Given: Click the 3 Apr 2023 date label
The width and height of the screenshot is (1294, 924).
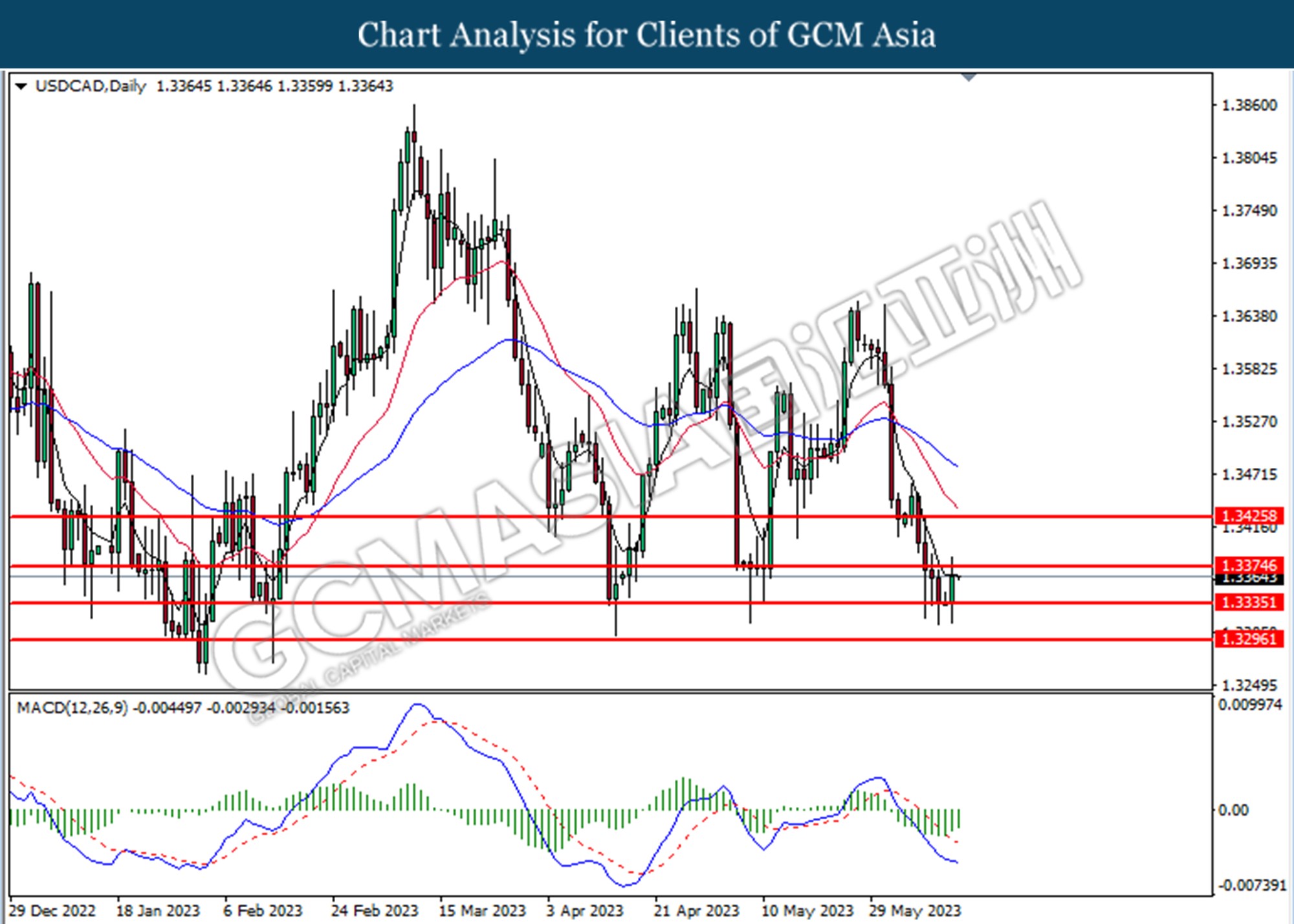Looking at the screenshot, I should [584, 910].
